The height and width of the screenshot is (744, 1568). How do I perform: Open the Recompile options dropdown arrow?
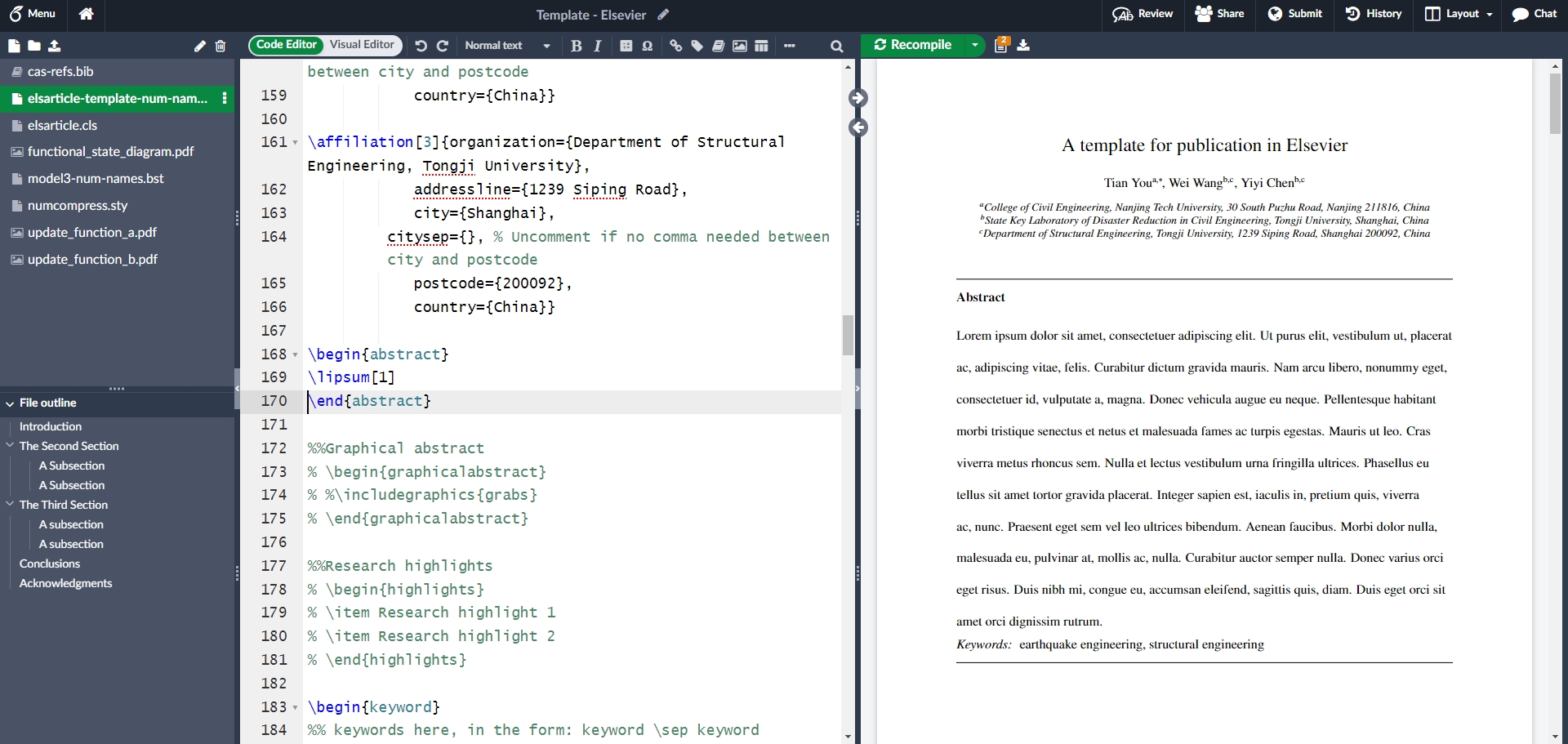[x=975, y=45]
